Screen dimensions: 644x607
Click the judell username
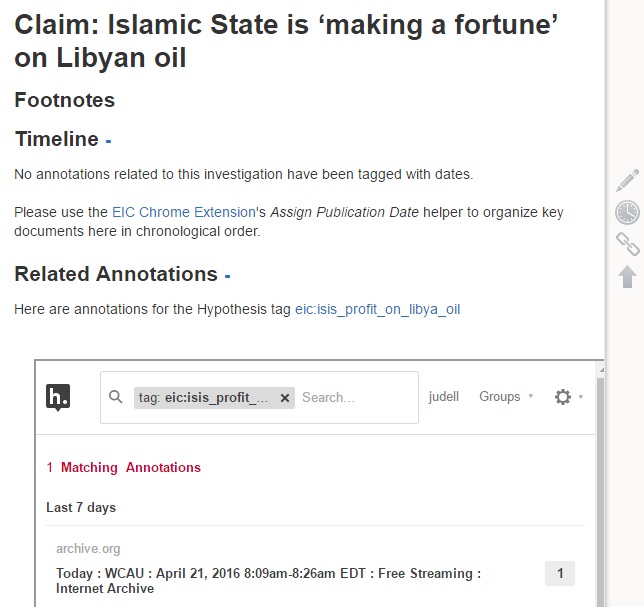point(444,397)
